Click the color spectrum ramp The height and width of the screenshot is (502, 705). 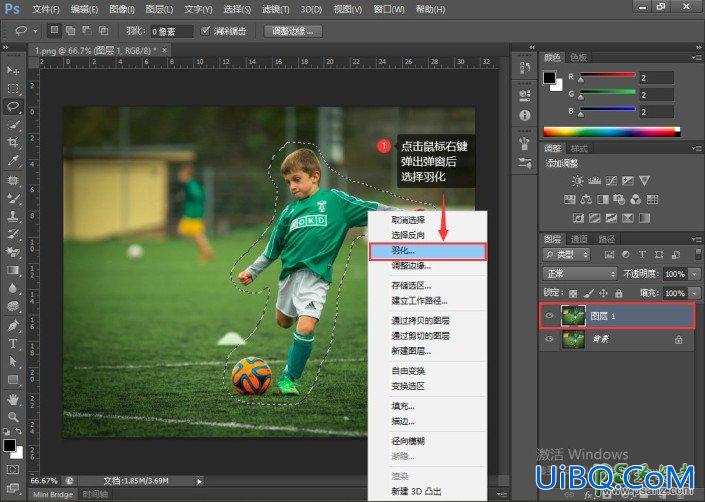coord(611,131)
